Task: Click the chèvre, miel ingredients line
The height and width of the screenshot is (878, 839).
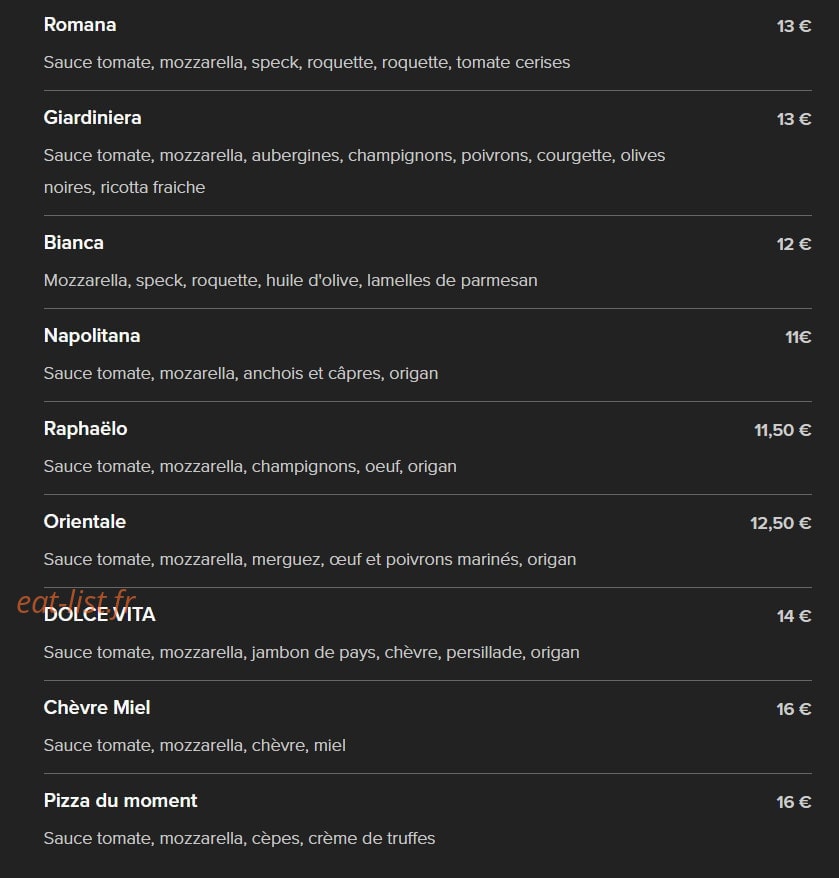Action: (194, 745)
